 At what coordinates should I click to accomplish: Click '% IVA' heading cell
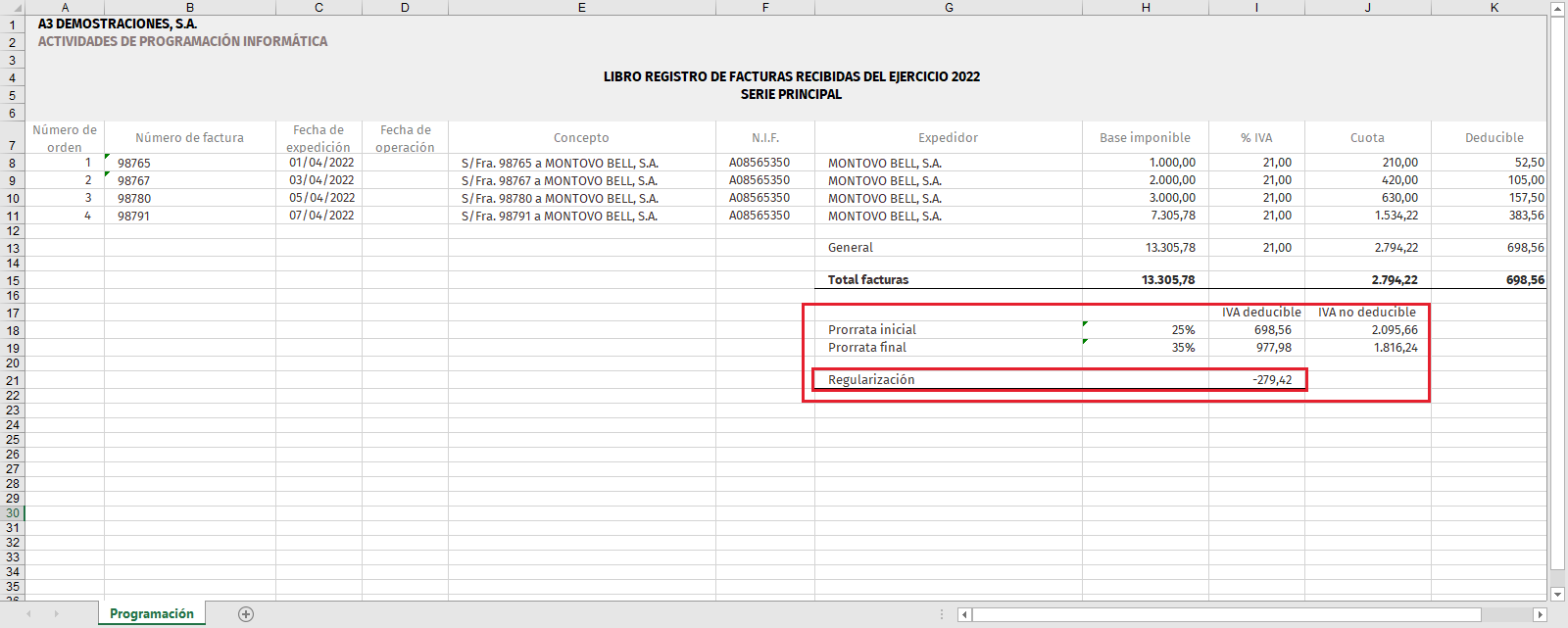click(x=1256, y=138)
